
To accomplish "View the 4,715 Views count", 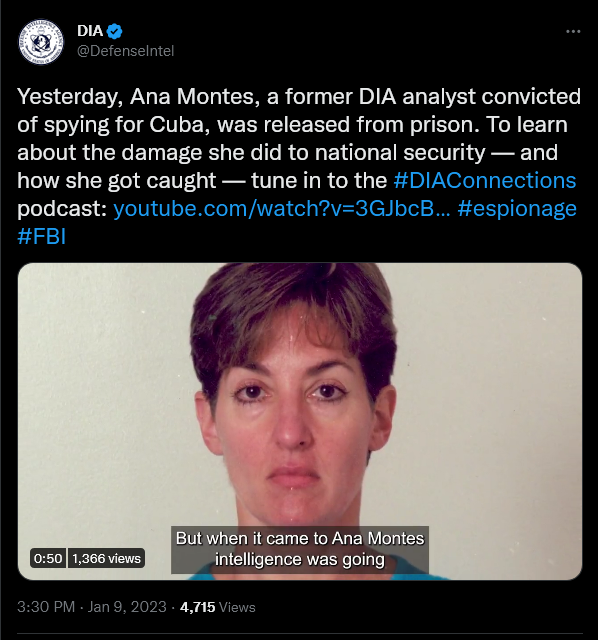I will tap(218, 607).
